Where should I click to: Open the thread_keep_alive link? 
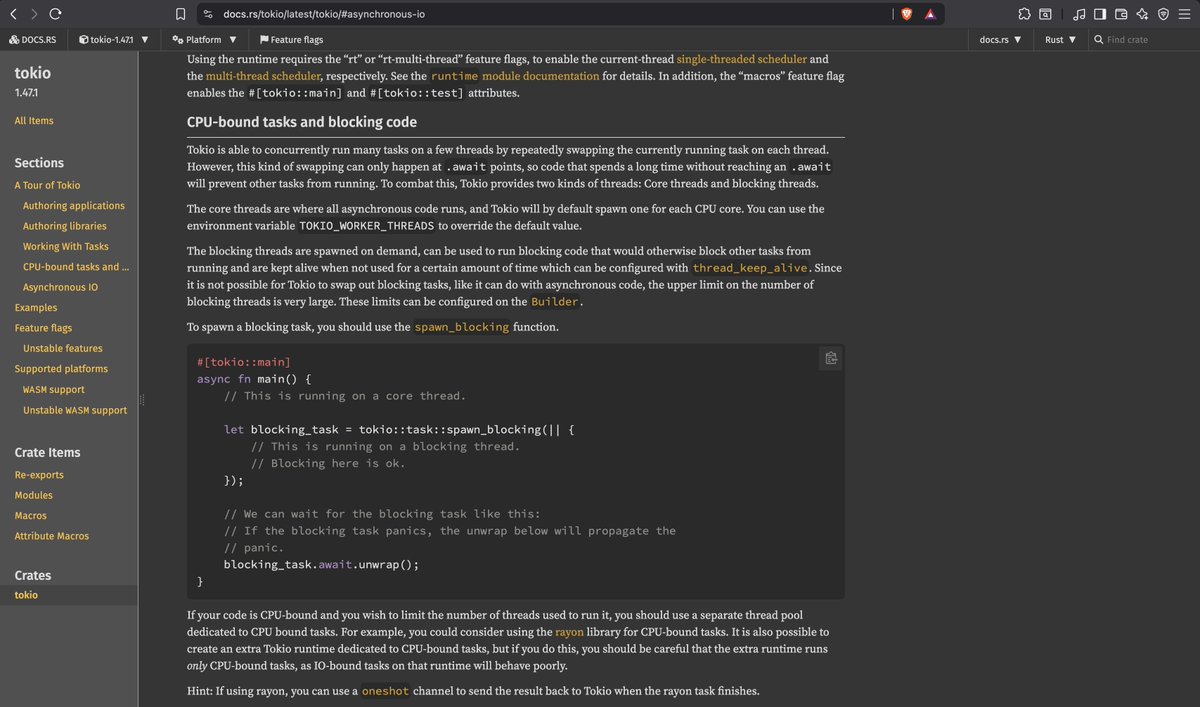pos(752,268)
